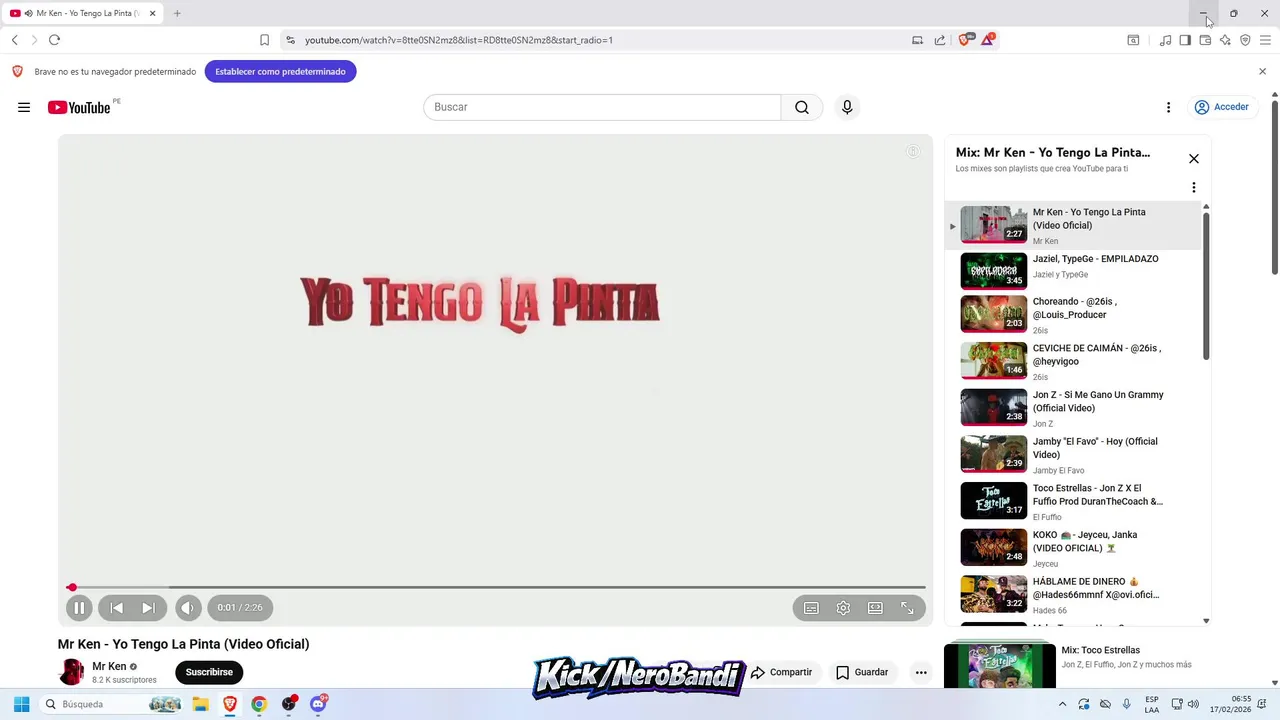Select Jon Z - Si Me Gano Un Grammy

coord(1073,408)
